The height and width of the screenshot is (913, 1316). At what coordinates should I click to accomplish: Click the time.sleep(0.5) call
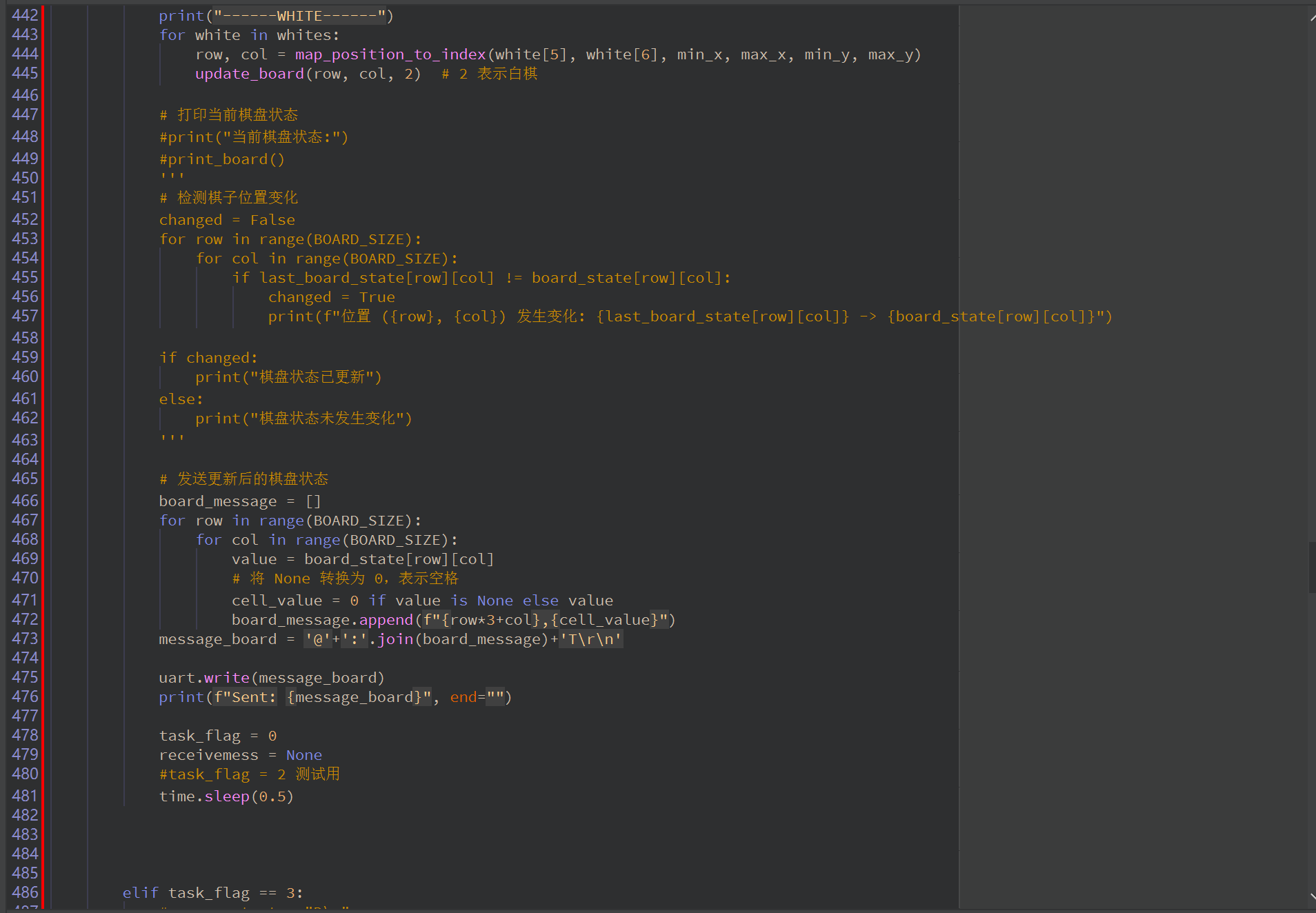point(226,796)
